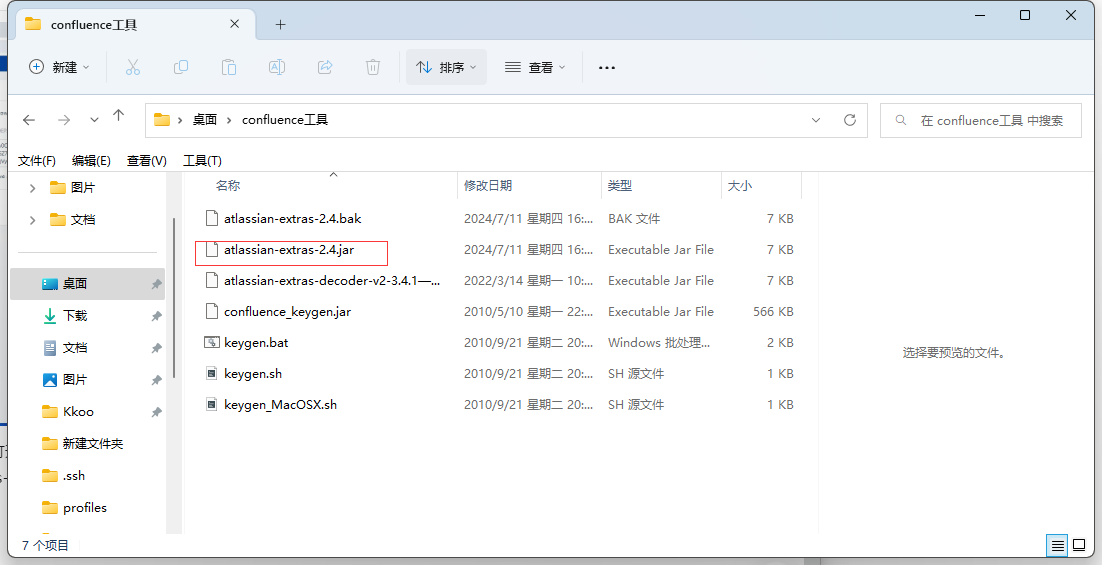Click the confluence_keygen.jar file icon
The width and height of the screenshot is (1102, 565).
pos(212,311)
